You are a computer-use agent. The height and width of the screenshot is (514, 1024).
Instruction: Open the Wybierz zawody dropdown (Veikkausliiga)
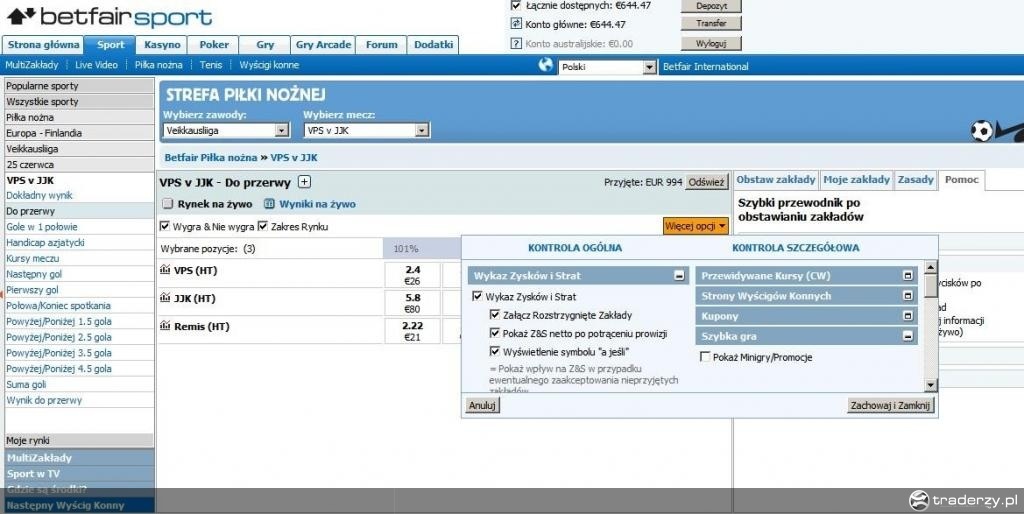[x=226, y=131]
